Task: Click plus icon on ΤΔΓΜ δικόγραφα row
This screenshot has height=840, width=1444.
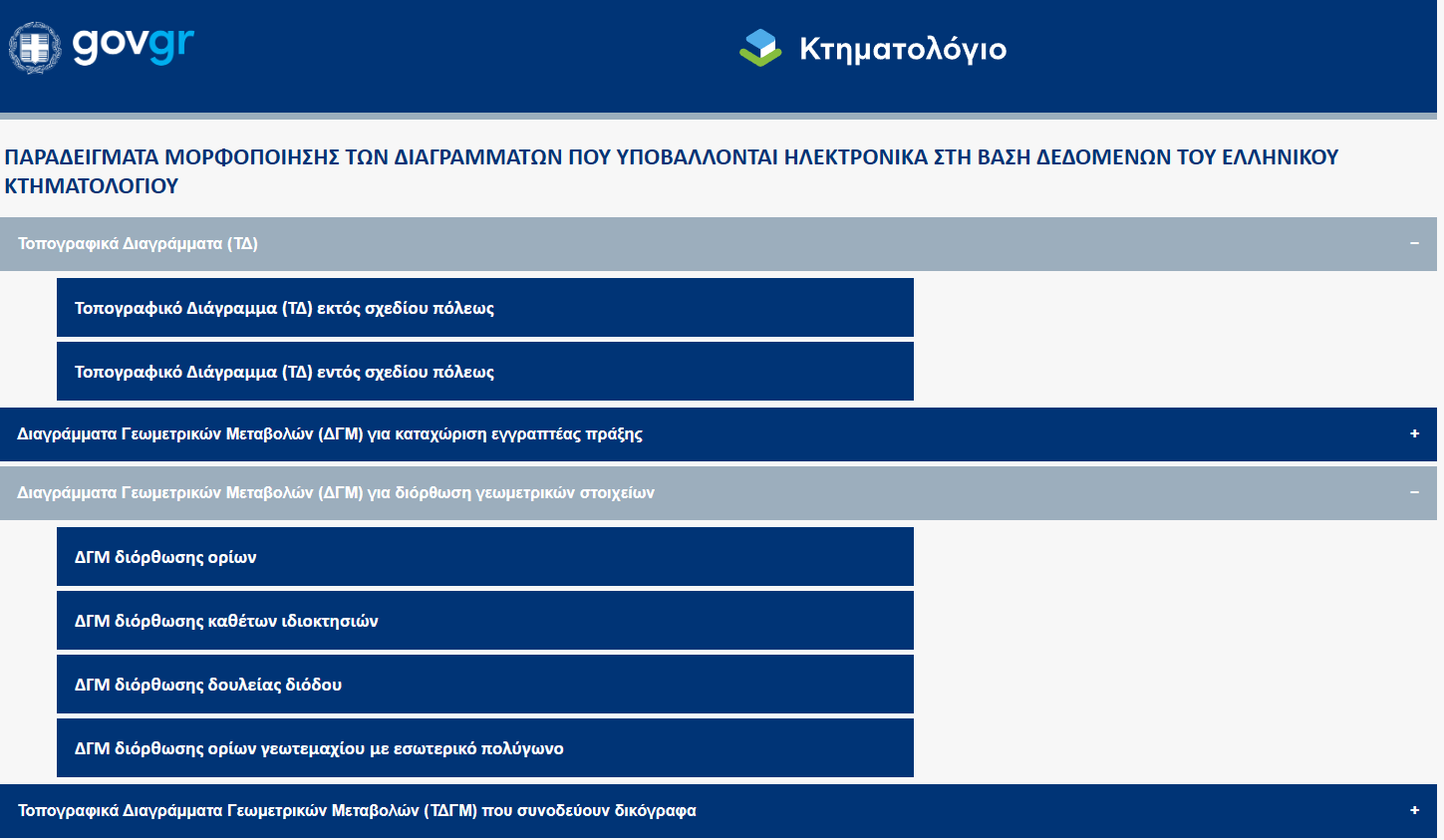Action: (x=1413, y=811)
